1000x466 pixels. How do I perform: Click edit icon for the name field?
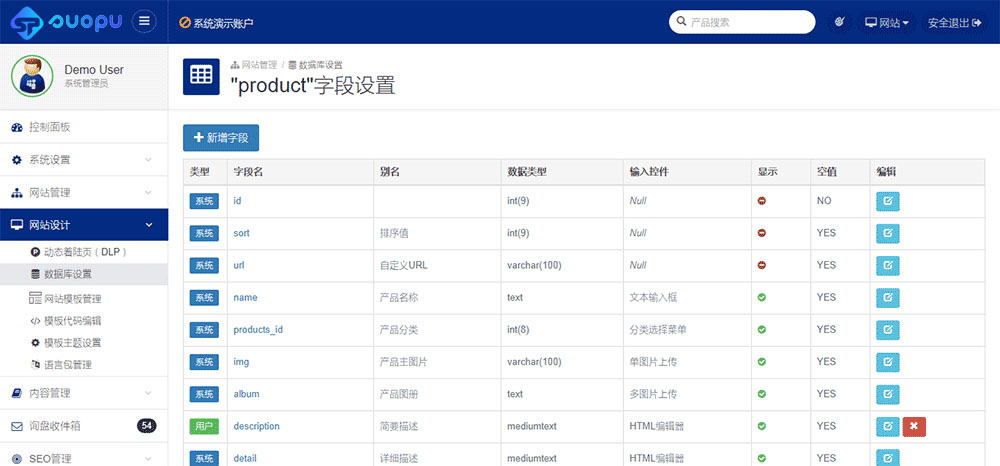coord(886,297)
